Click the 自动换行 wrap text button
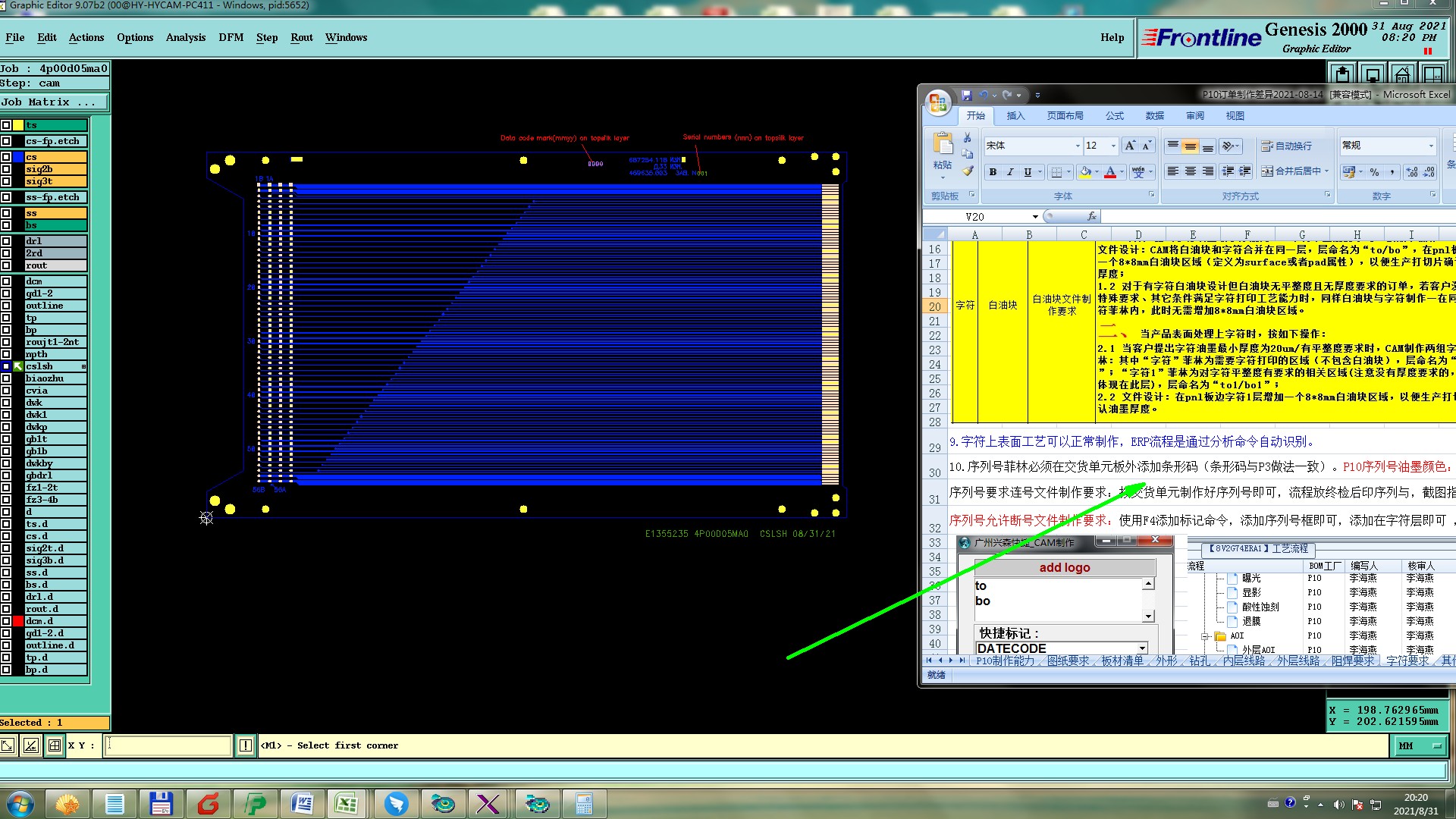The width and height of the screenshot is (1456, 819). (x=1287, y=146)
